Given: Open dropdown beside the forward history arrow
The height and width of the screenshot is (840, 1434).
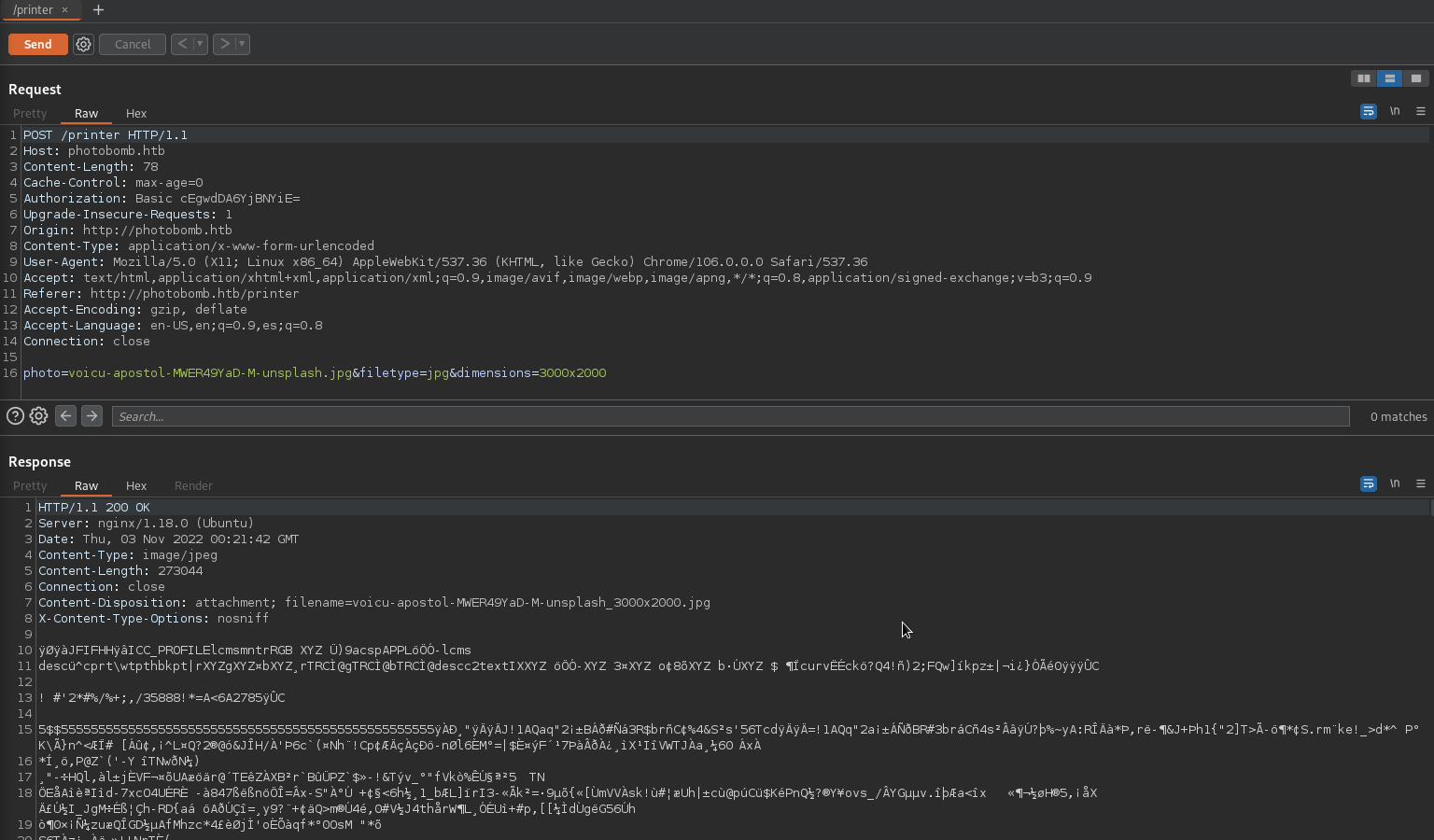Looking at the screenshot, I should pyautogui.click(x=242, y=44).
